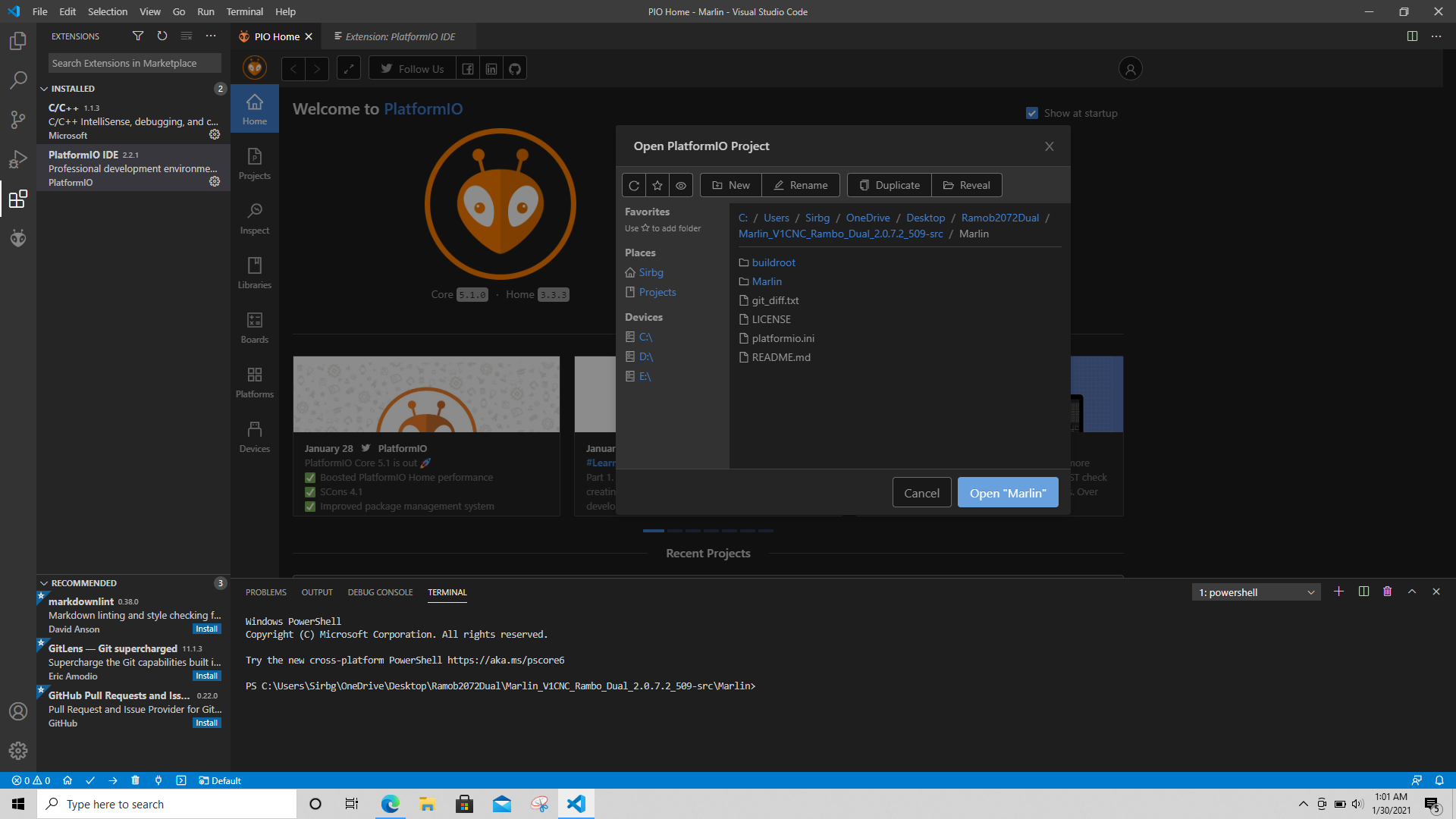The width and height of the screenshot is (1456, 819).
Task: Open the Selection menu
Action: [x=108, y=11]
